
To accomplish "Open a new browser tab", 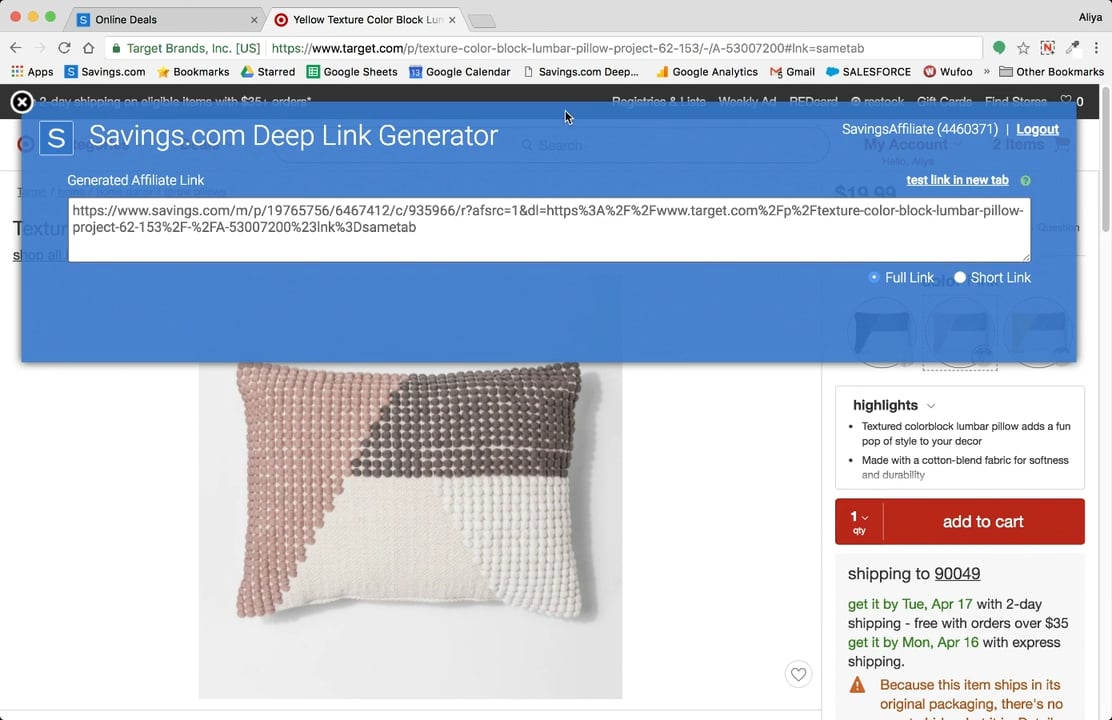I will [482, 21].
